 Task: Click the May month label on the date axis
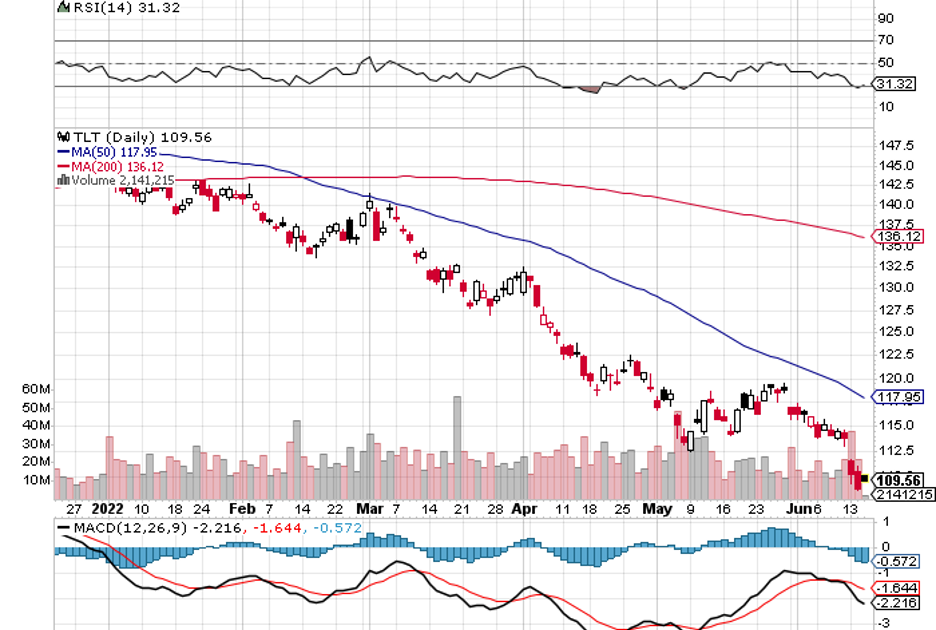(657, 509)
